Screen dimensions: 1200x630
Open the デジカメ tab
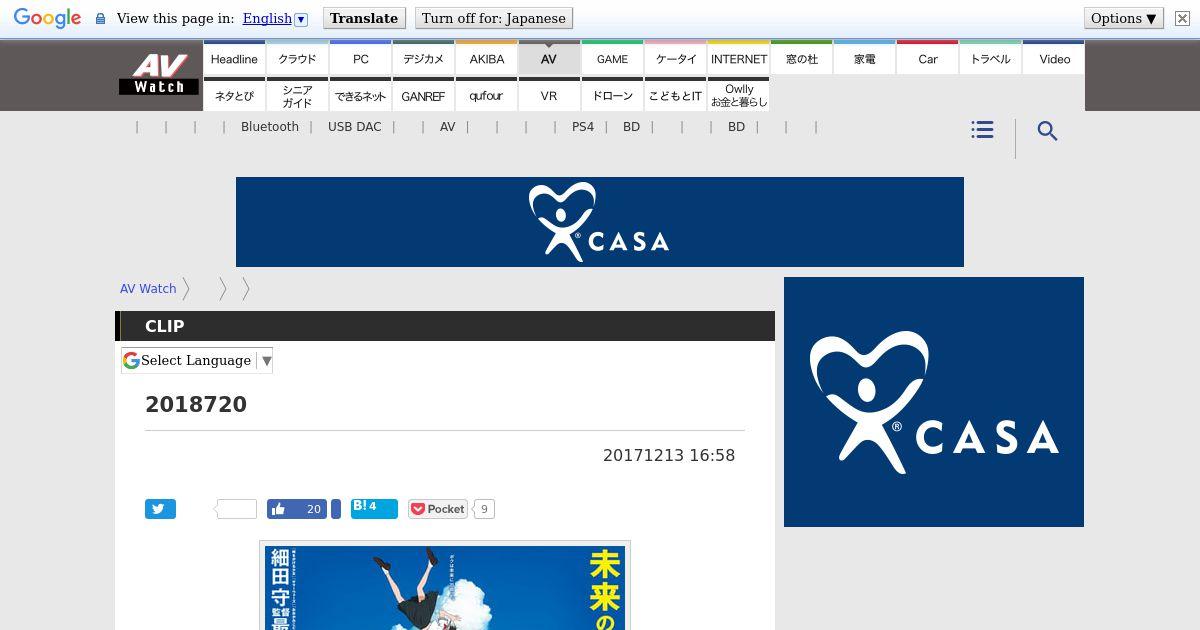click(424, 59)
